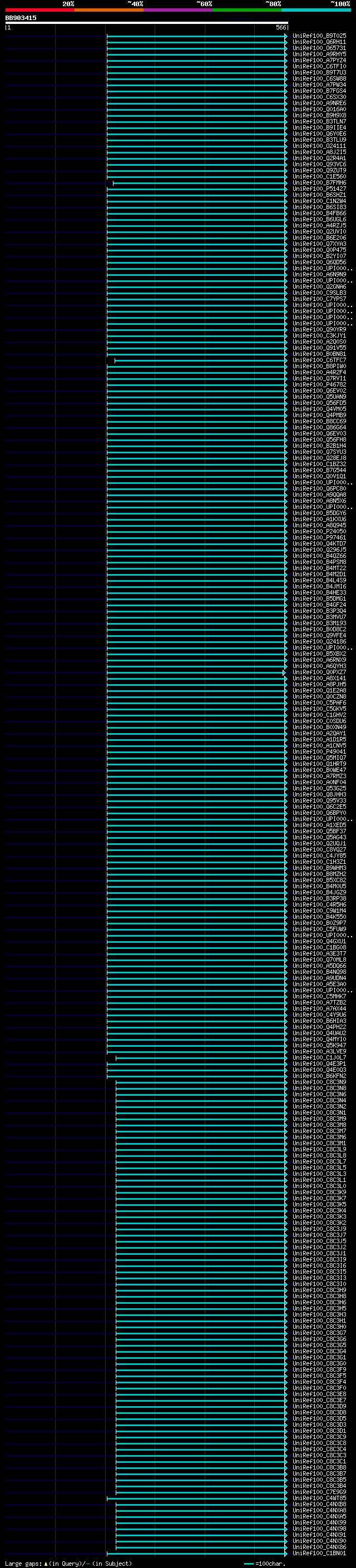Image resolution: width=356 pixels, height=1568 pixels.
Task: Click the UniRef100_B9T025 hit label
Action: point(319,36)
